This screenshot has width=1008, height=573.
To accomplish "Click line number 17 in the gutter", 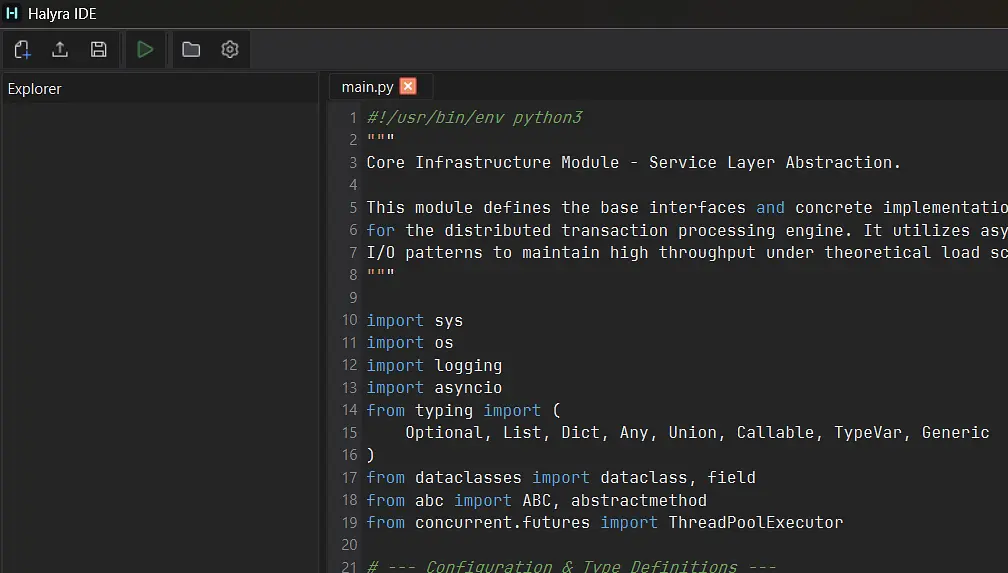I will tap(349, 478).
